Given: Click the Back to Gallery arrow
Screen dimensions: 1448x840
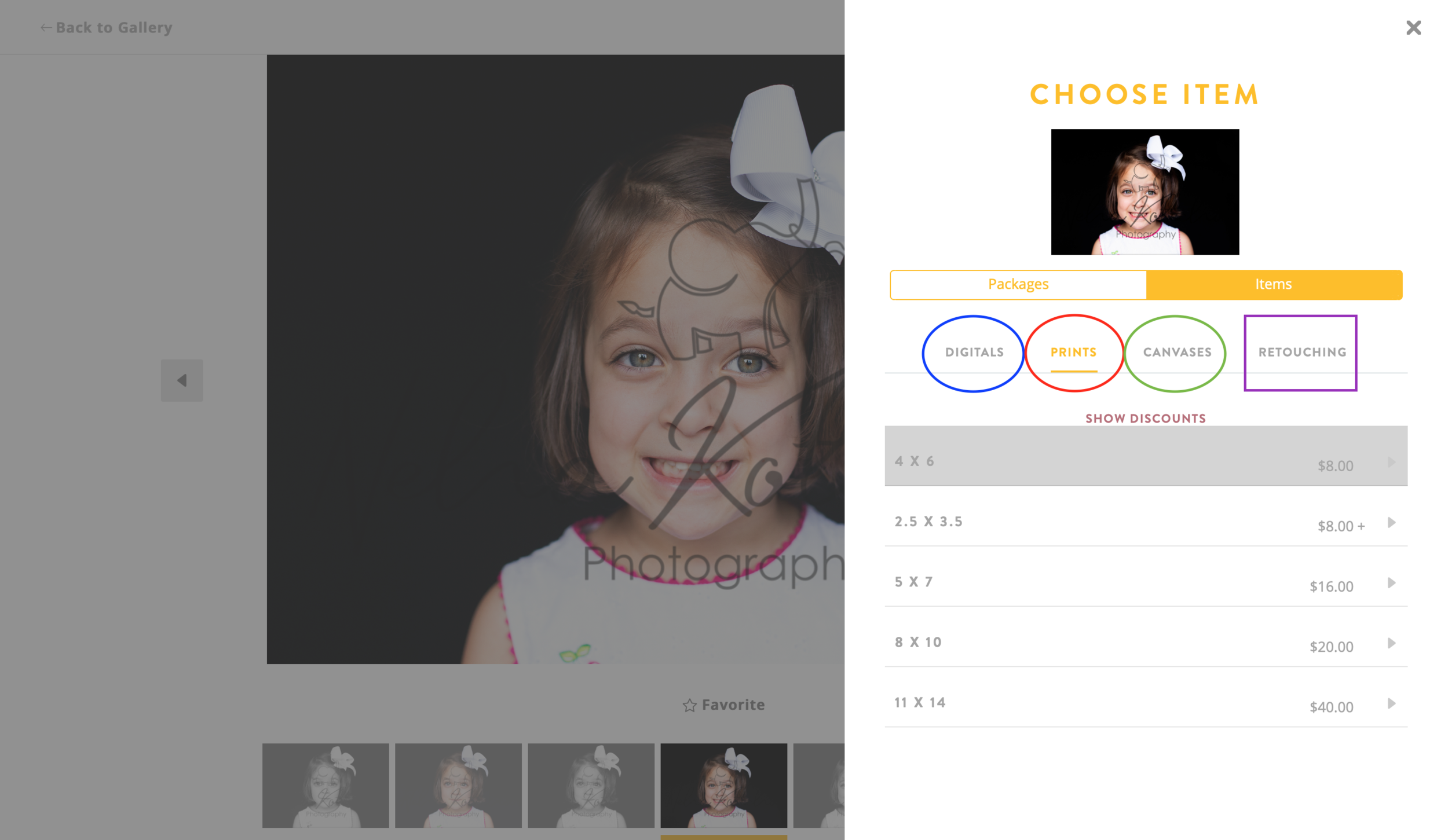Looking at the screenshot, I should tap(46, 27).
